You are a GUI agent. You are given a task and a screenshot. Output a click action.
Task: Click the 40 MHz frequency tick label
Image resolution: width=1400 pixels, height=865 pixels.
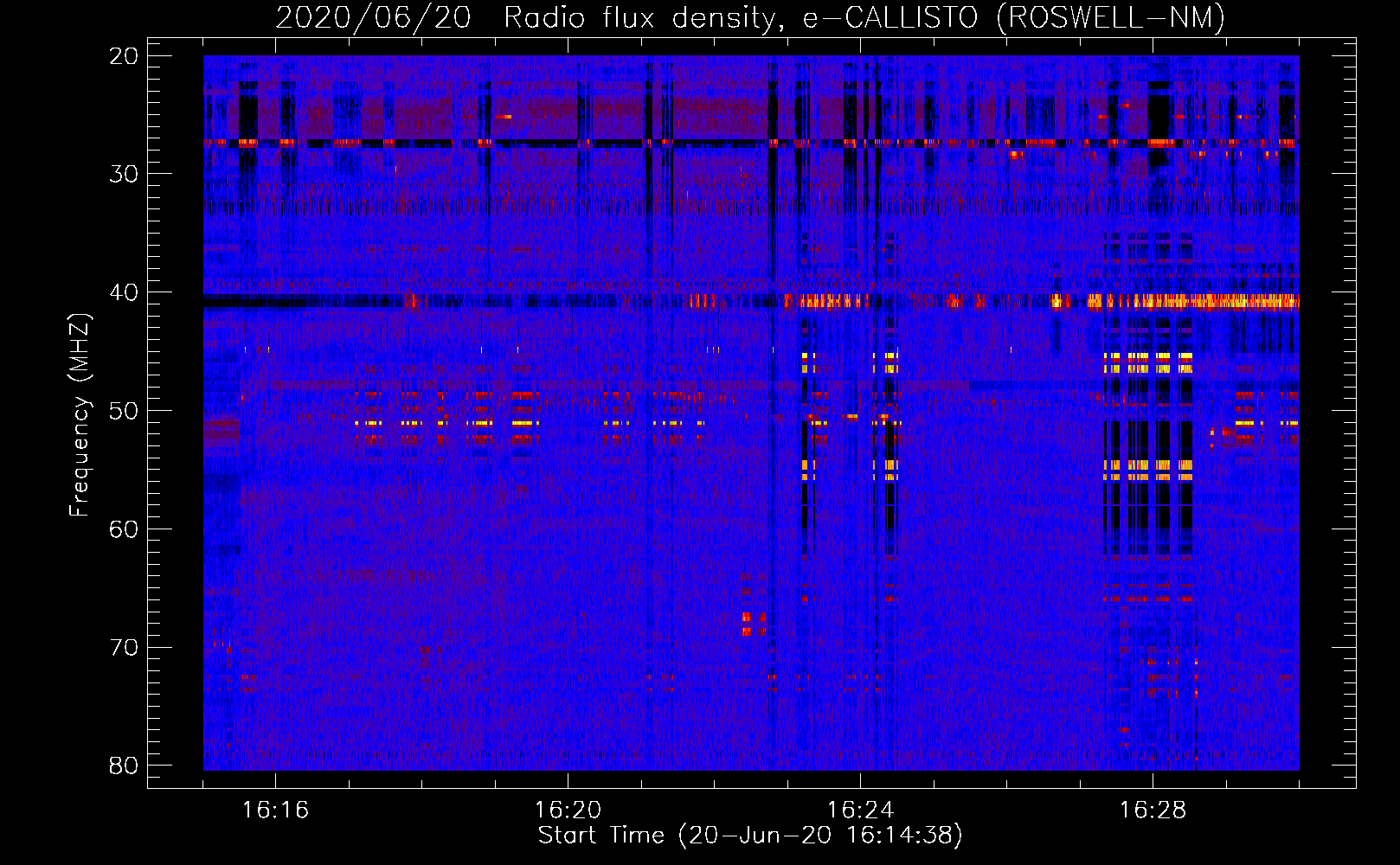pyautogui.click(x=124, y=292)
